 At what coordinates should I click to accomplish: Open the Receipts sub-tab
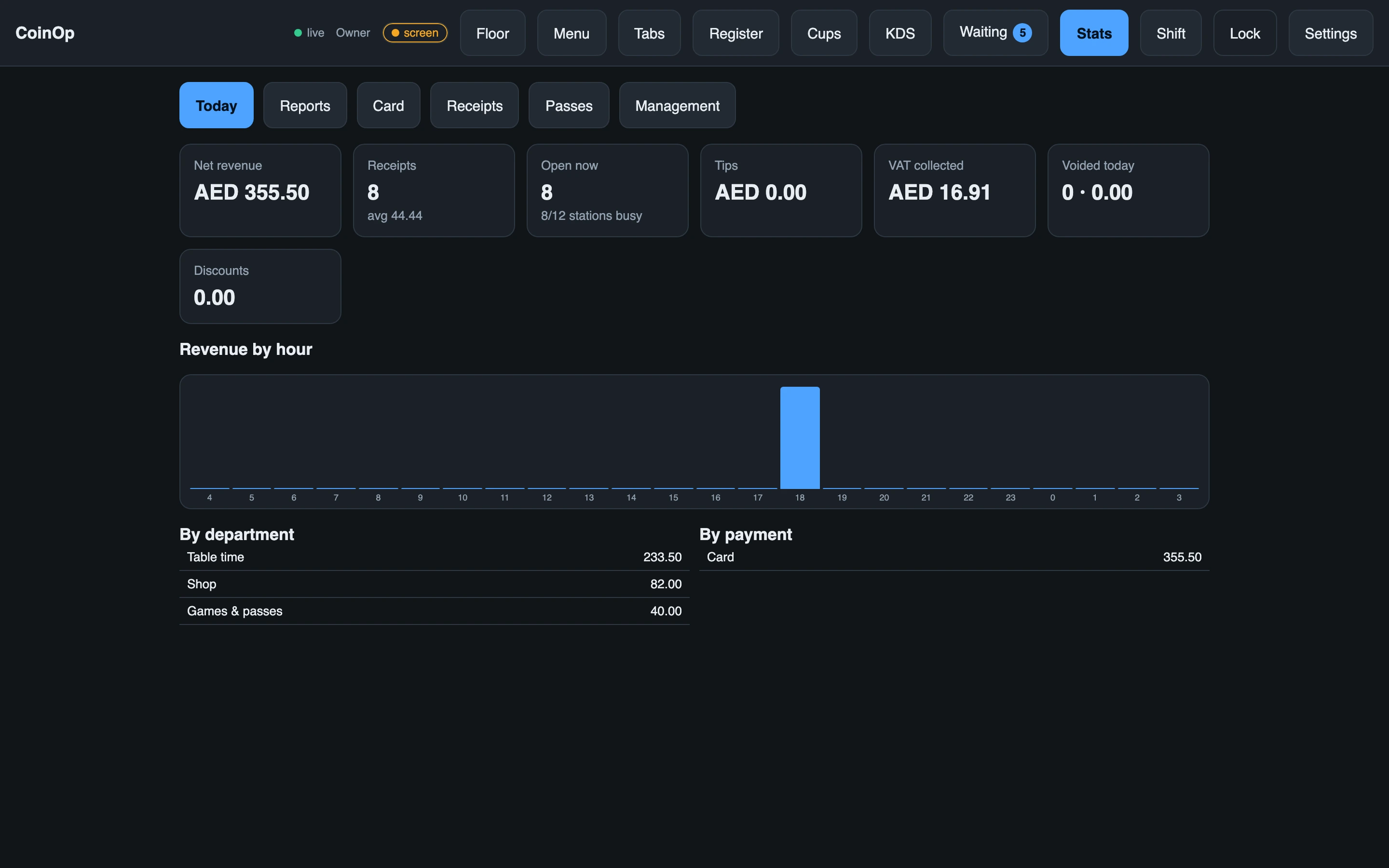point(475,105)
